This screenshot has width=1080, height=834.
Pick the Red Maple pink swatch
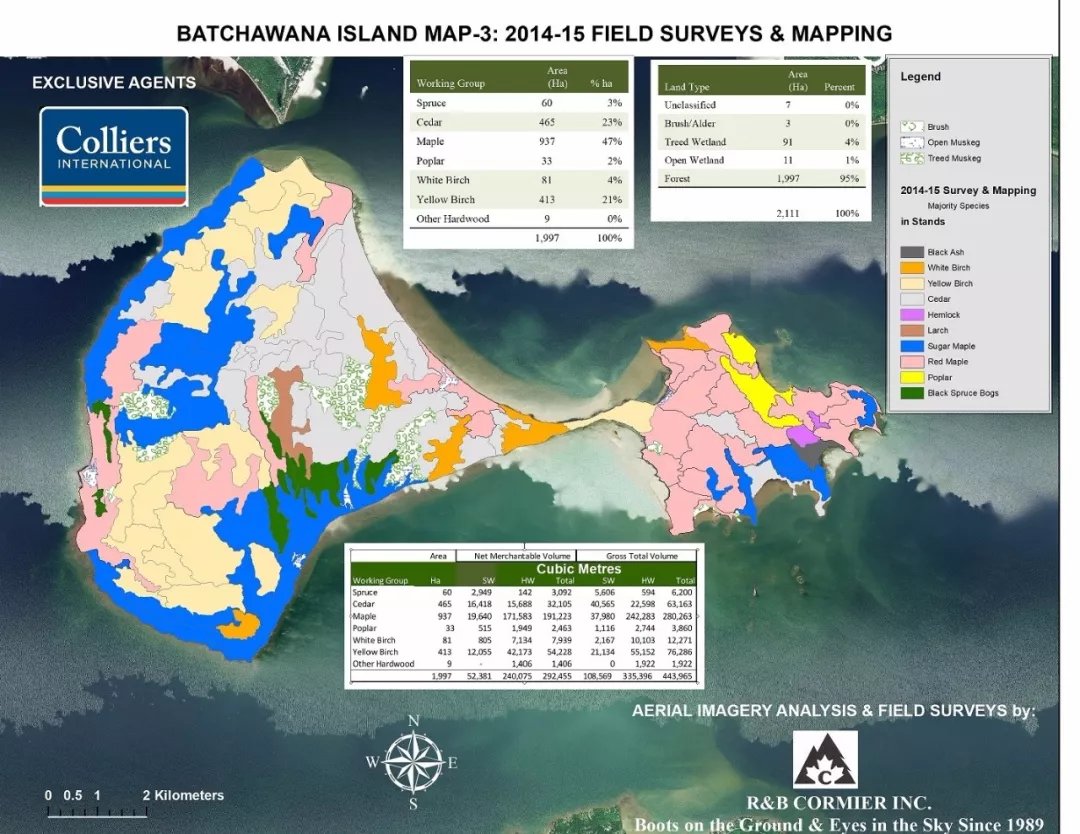[912, 362]
